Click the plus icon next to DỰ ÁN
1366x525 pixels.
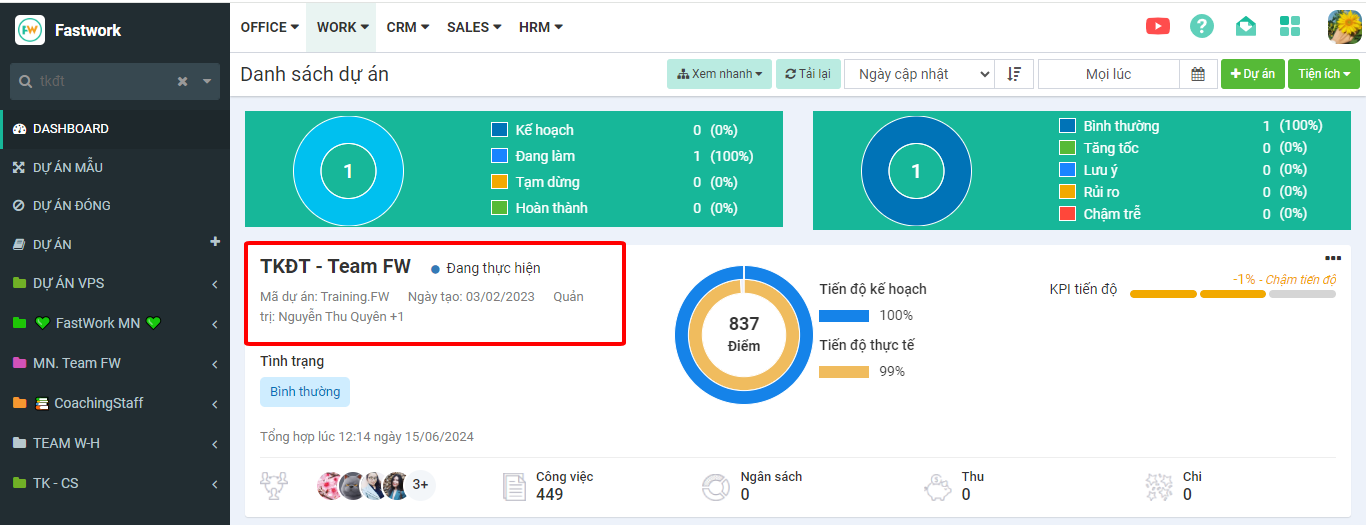pos(214,242)
